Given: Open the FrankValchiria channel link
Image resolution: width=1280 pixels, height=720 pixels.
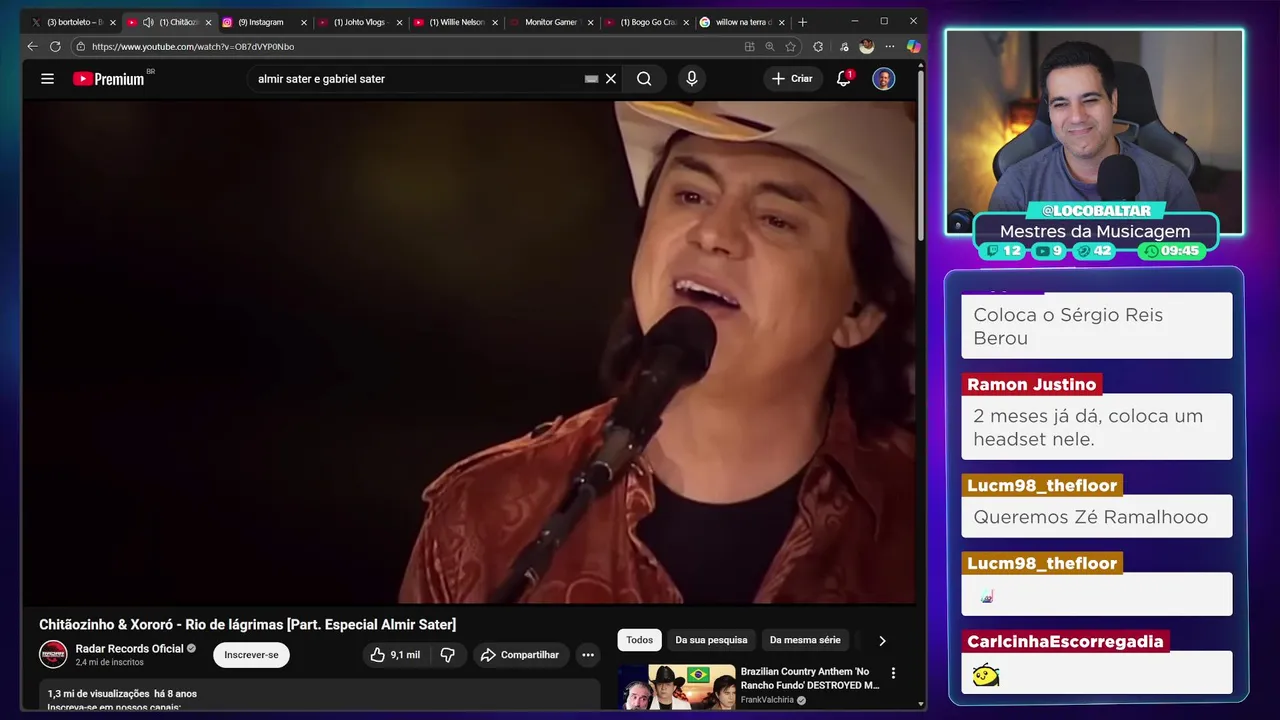Looking at the screenshot, I should pos(767,700).
